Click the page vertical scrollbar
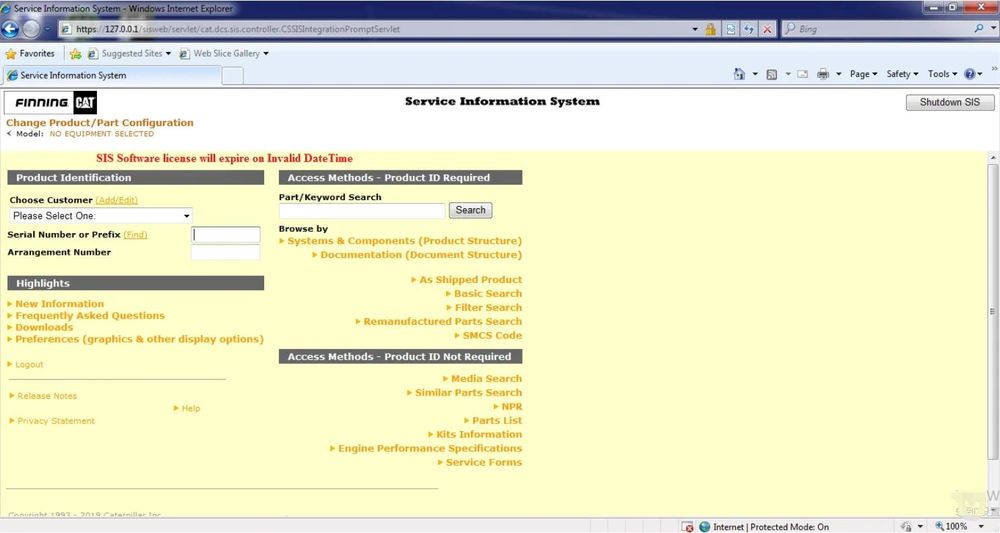The image size is (1000, 533). tap(993, 312)
